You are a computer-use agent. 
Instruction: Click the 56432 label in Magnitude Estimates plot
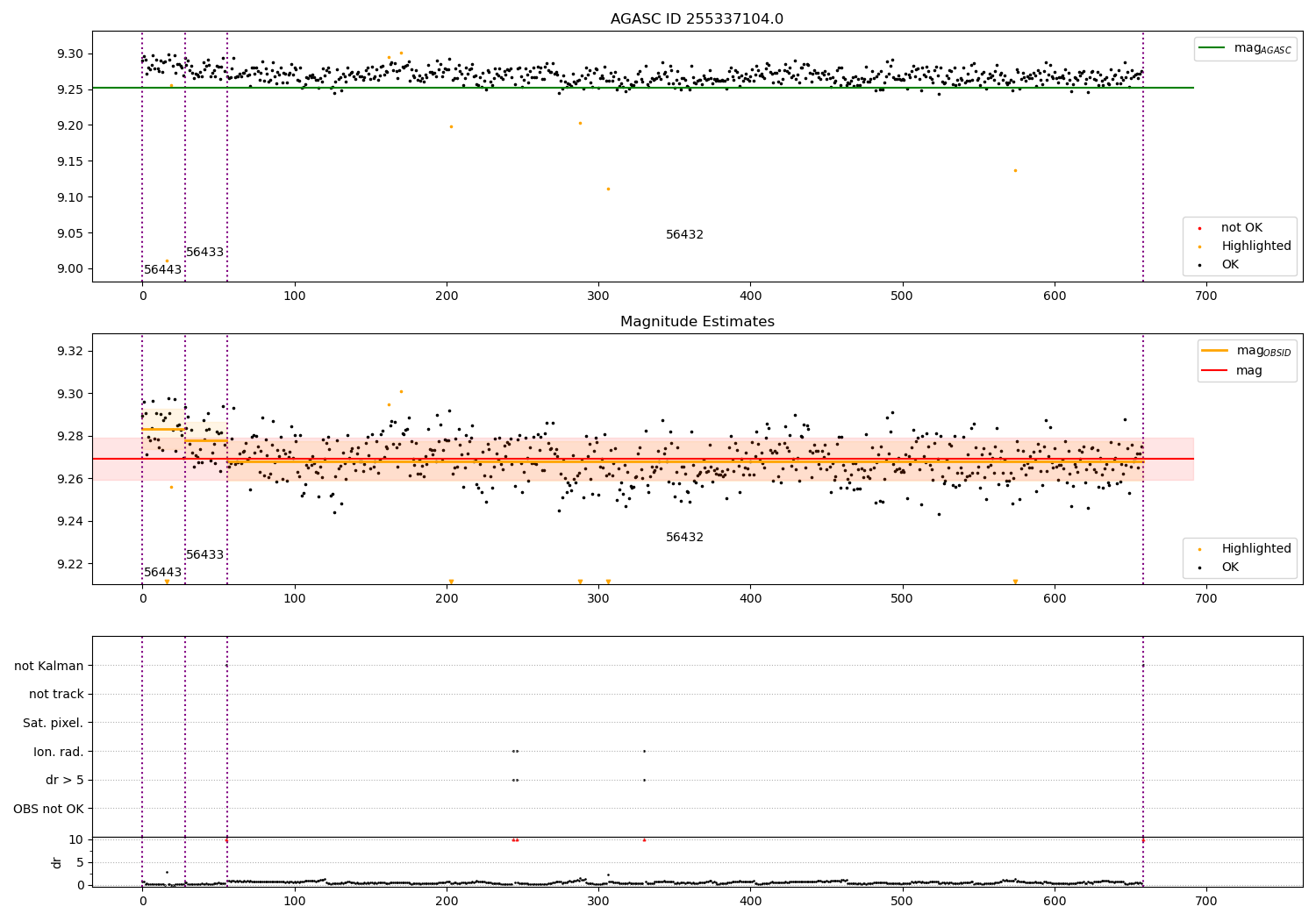point(684,538)
